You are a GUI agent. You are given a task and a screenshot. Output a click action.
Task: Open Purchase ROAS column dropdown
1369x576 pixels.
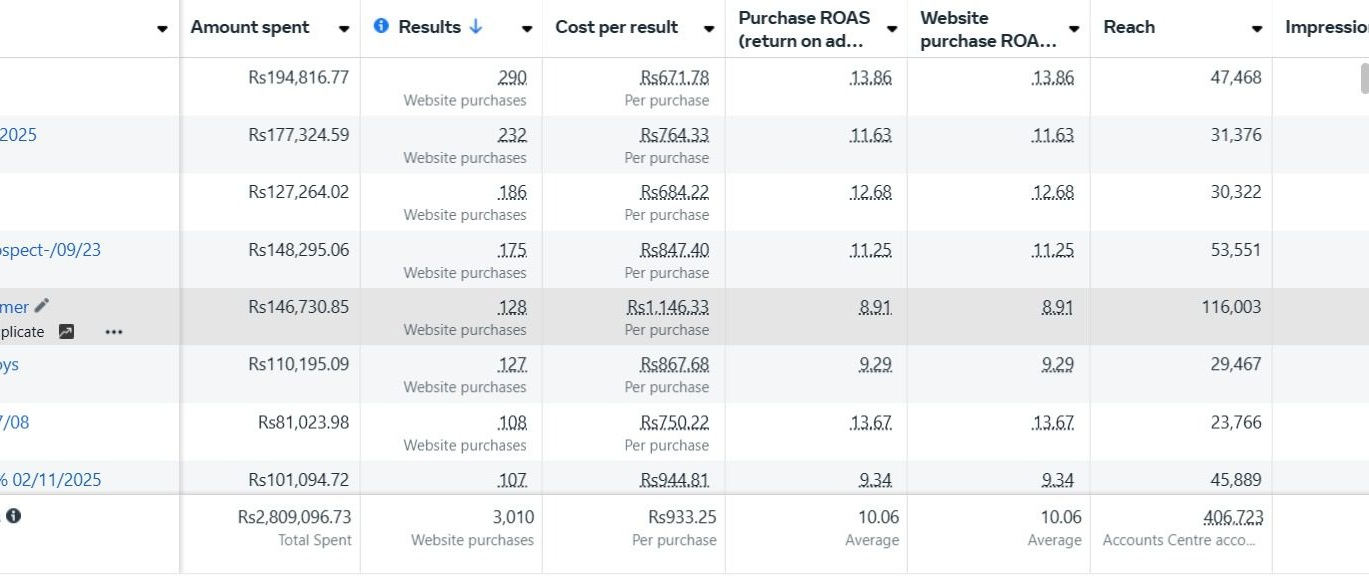[891, 29]
